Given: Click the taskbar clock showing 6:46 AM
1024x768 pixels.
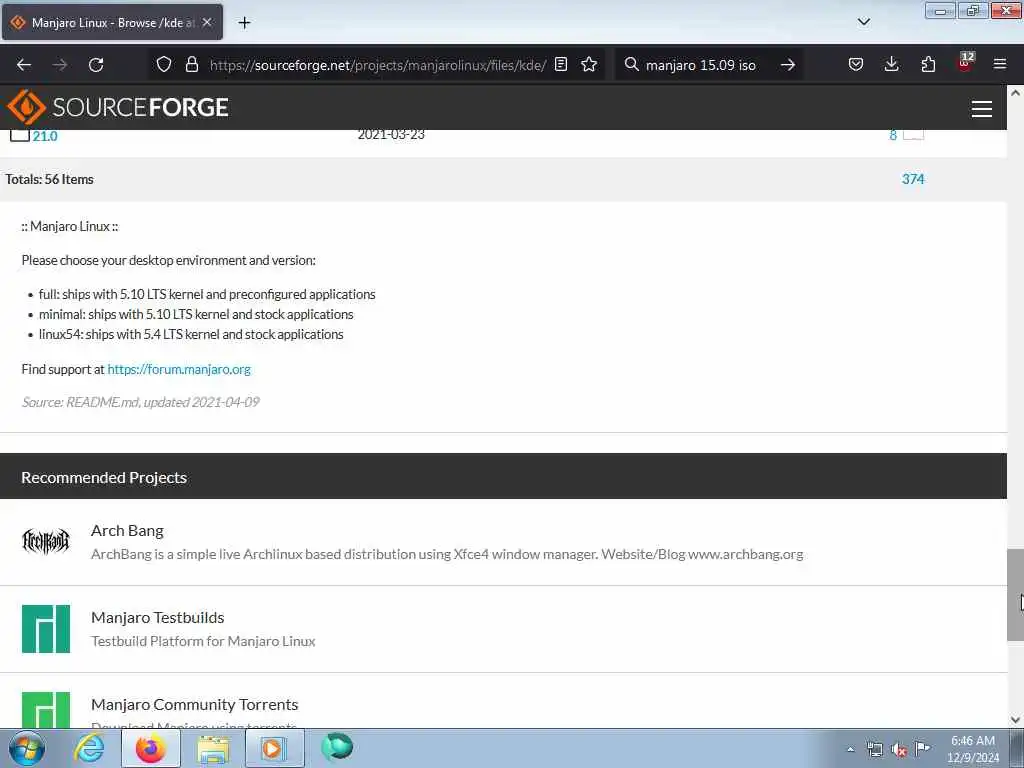Looking at the screenshot, I should [972, 749].
